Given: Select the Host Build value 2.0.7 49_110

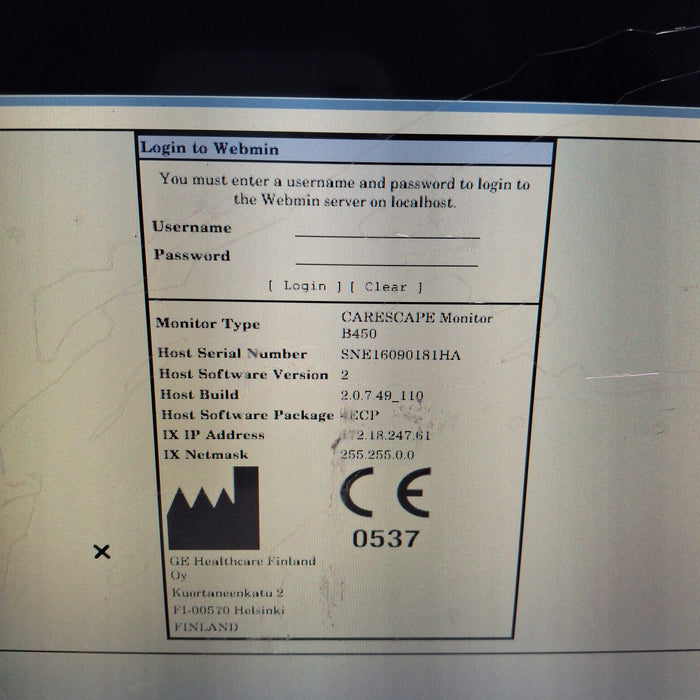Looking at the screenshot, I should (x=382, y=395).
